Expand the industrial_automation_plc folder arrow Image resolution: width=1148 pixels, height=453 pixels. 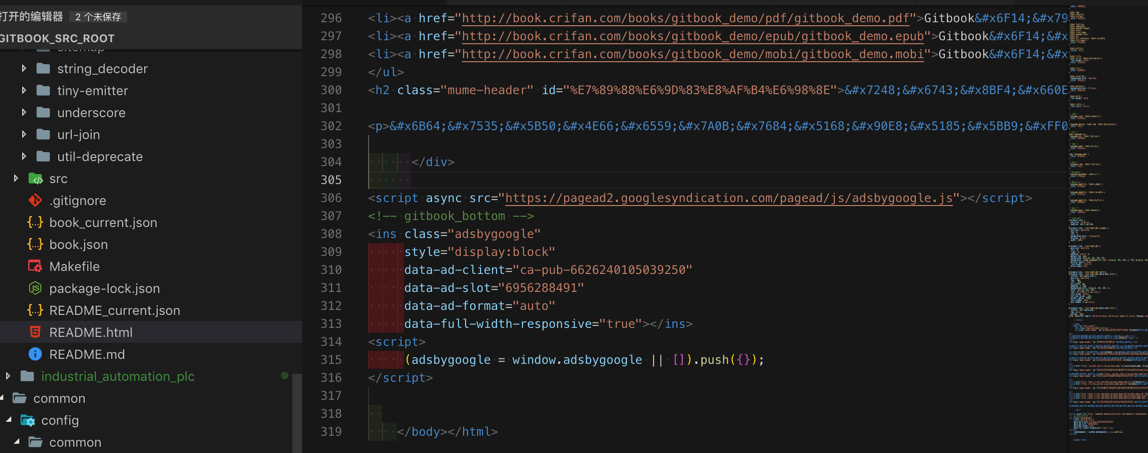(x=8, y=376)
